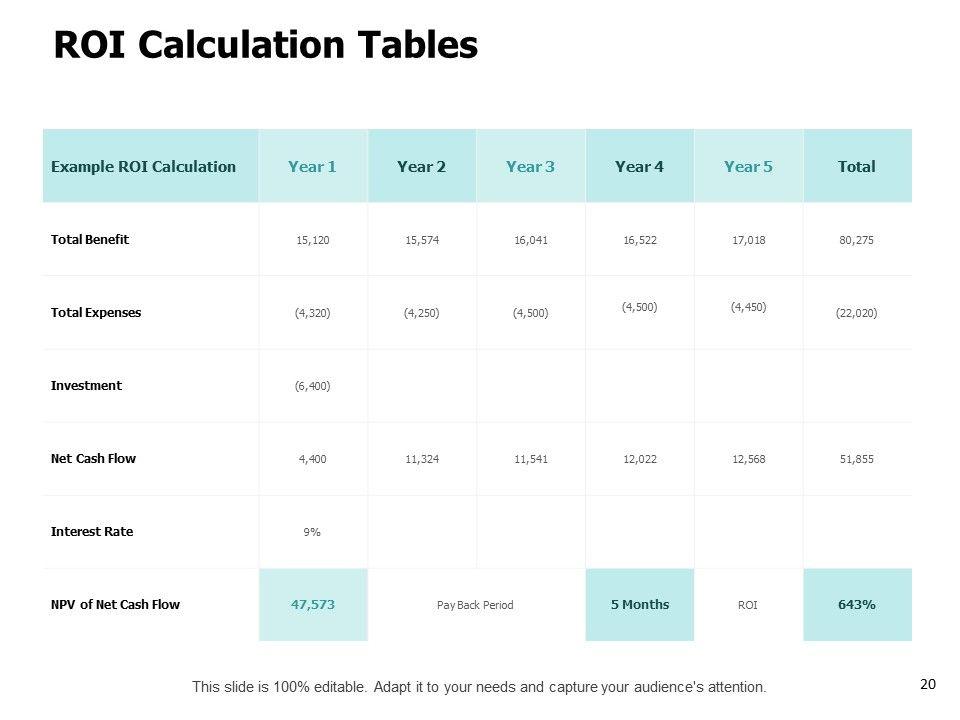Click the Total Benefit row label

click(x=90, y=240)
